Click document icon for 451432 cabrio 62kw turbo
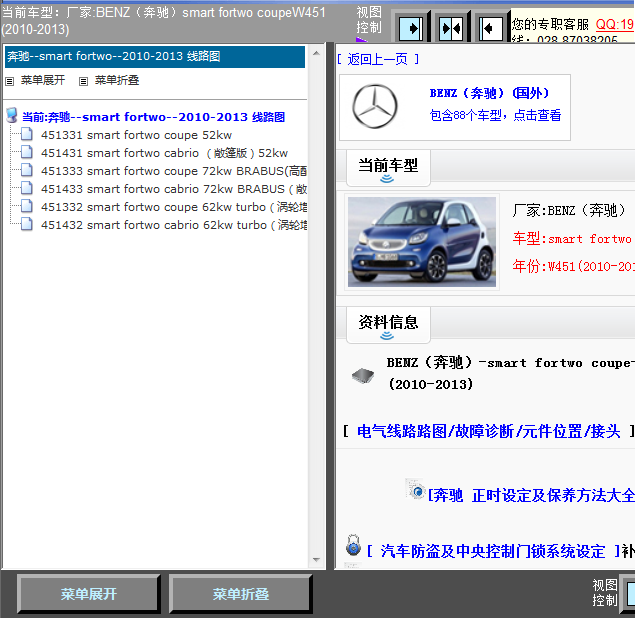This screenshot has width=635, height=618. tap(27, 224)
